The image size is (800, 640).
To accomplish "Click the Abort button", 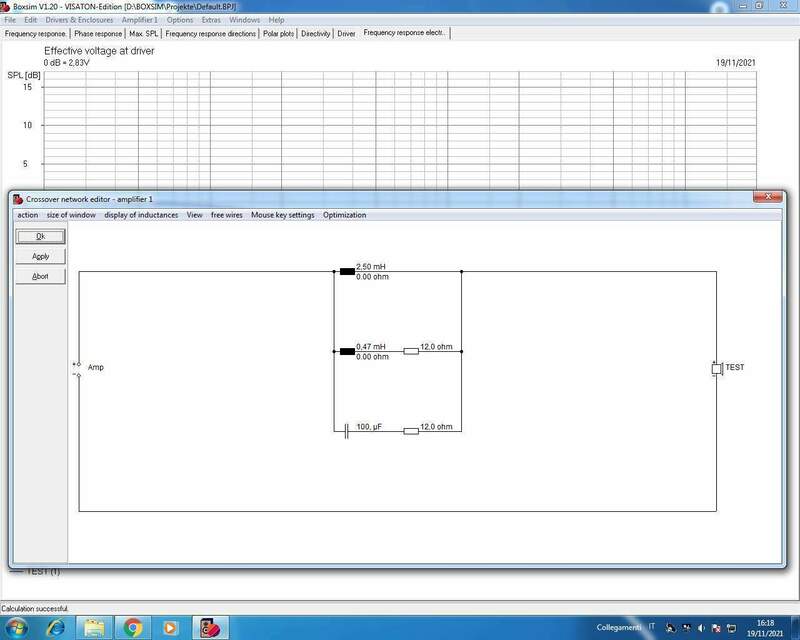I will coord(41,276).
